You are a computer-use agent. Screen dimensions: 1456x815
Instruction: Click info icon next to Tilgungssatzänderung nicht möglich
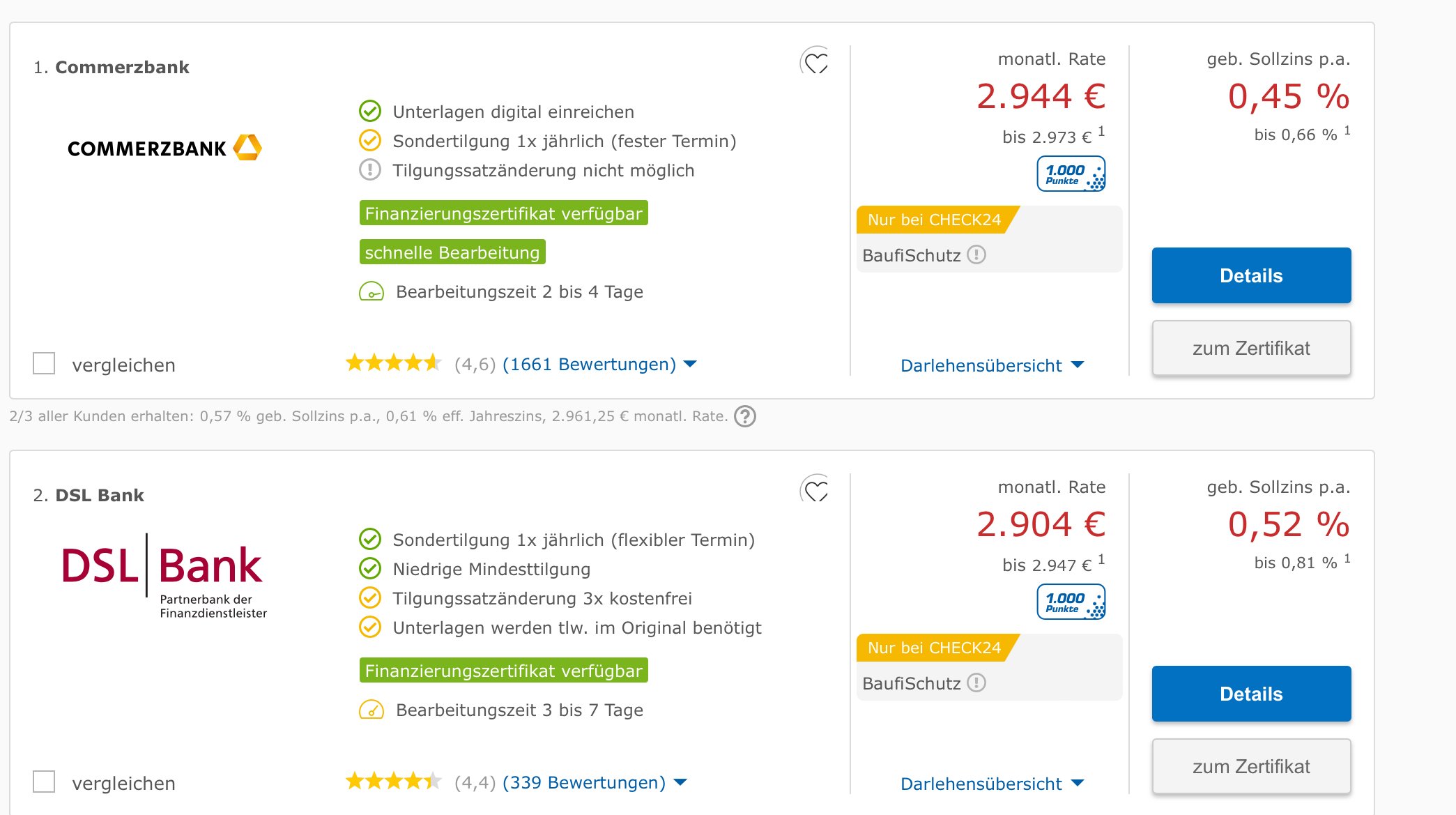coord(370,170)
